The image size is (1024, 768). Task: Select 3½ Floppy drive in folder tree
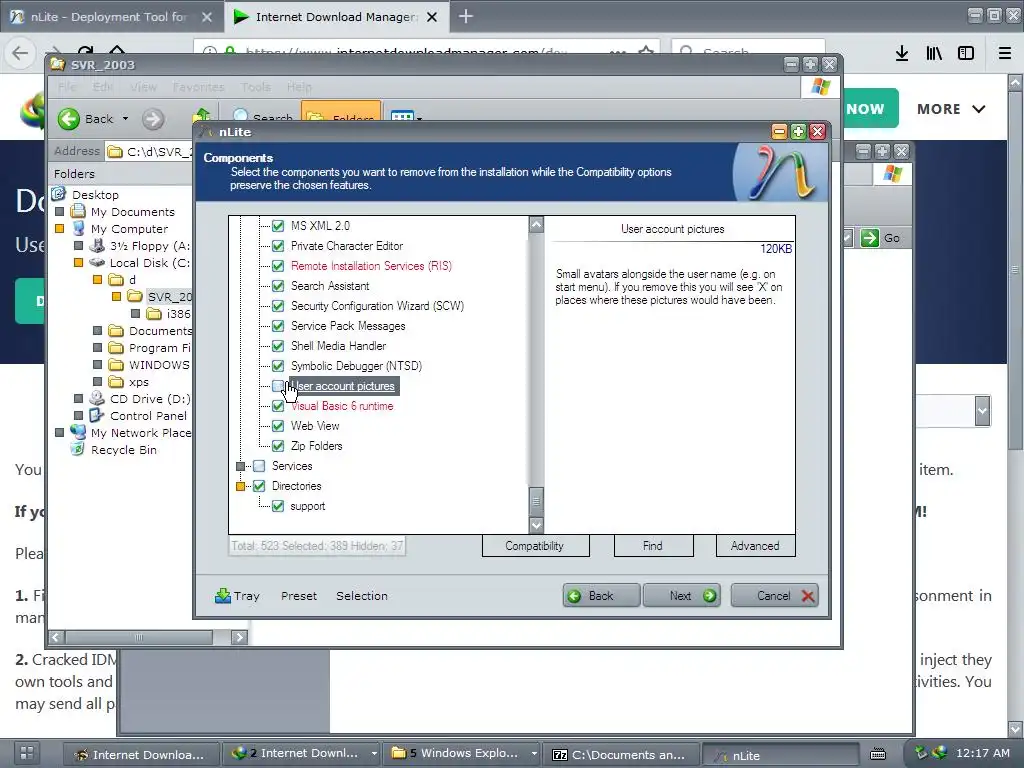150,246
